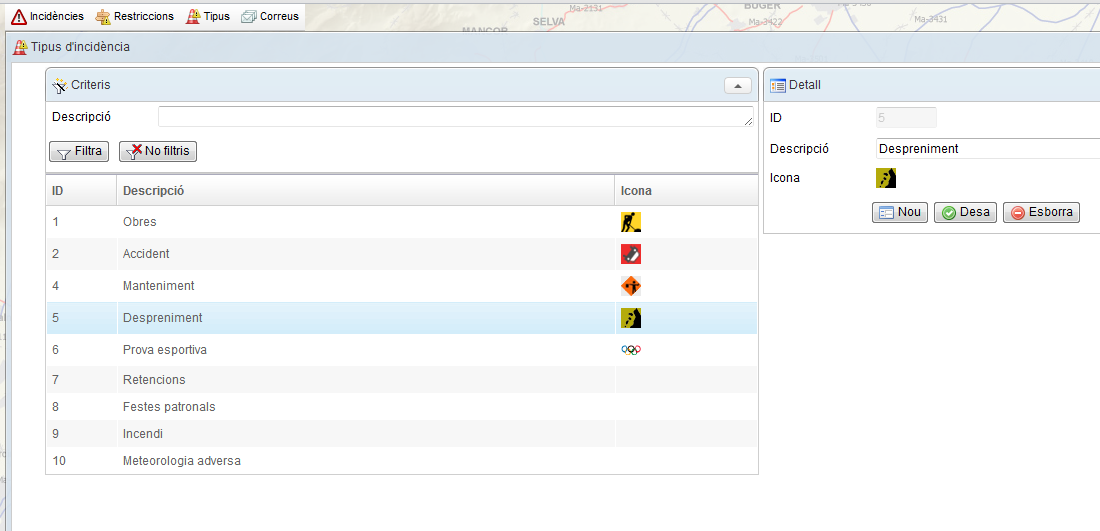The image size is (1100, 531).
Task: Click the Icona image in Detall panel
Action: tap(886, 178)
